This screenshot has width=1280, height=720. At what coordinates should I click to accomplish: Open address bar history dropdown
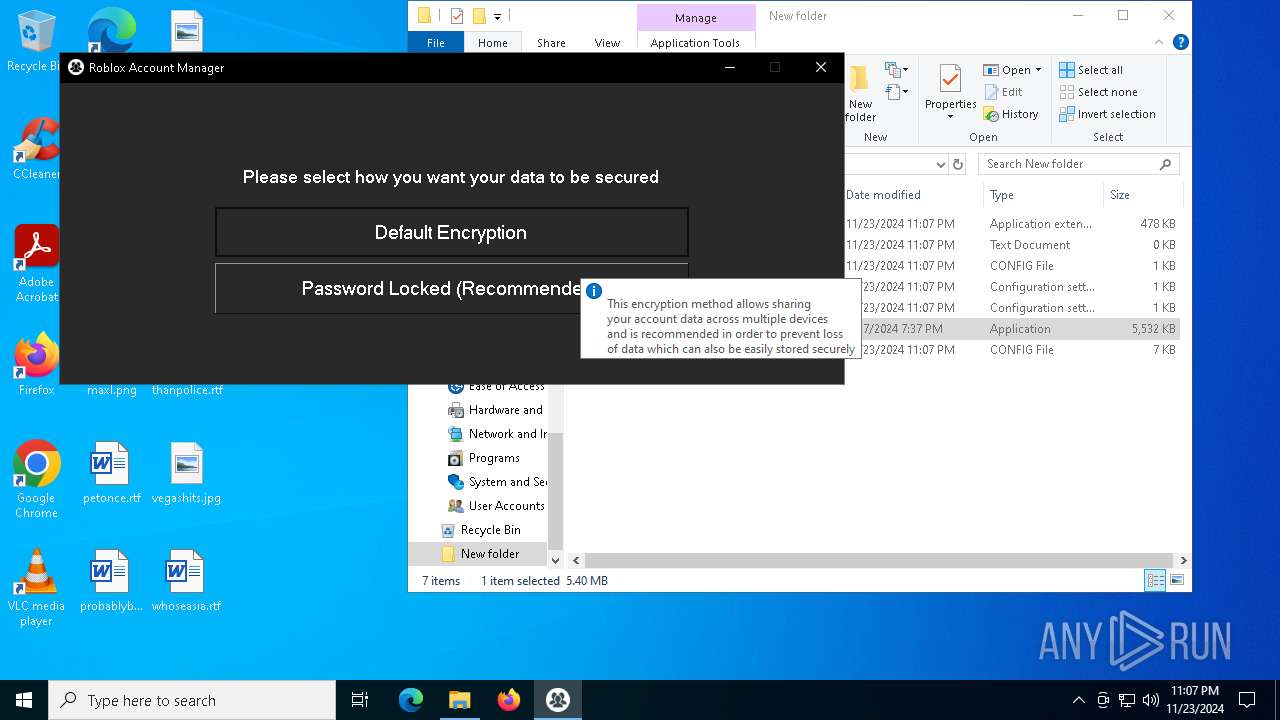point(940,164)
